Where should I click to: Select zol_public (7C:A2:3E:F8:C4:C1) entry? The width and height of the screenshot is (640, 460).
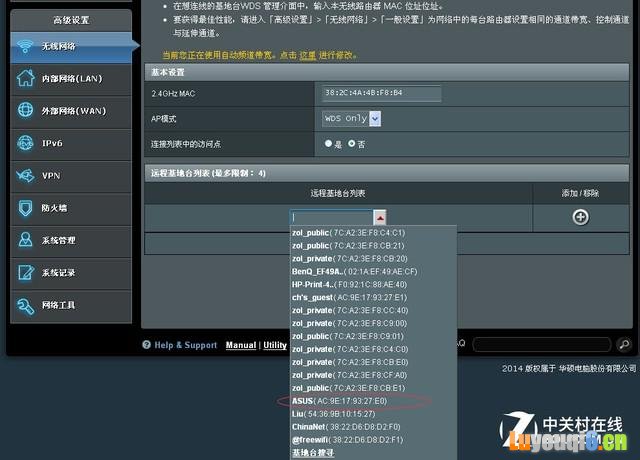[348, 233]
